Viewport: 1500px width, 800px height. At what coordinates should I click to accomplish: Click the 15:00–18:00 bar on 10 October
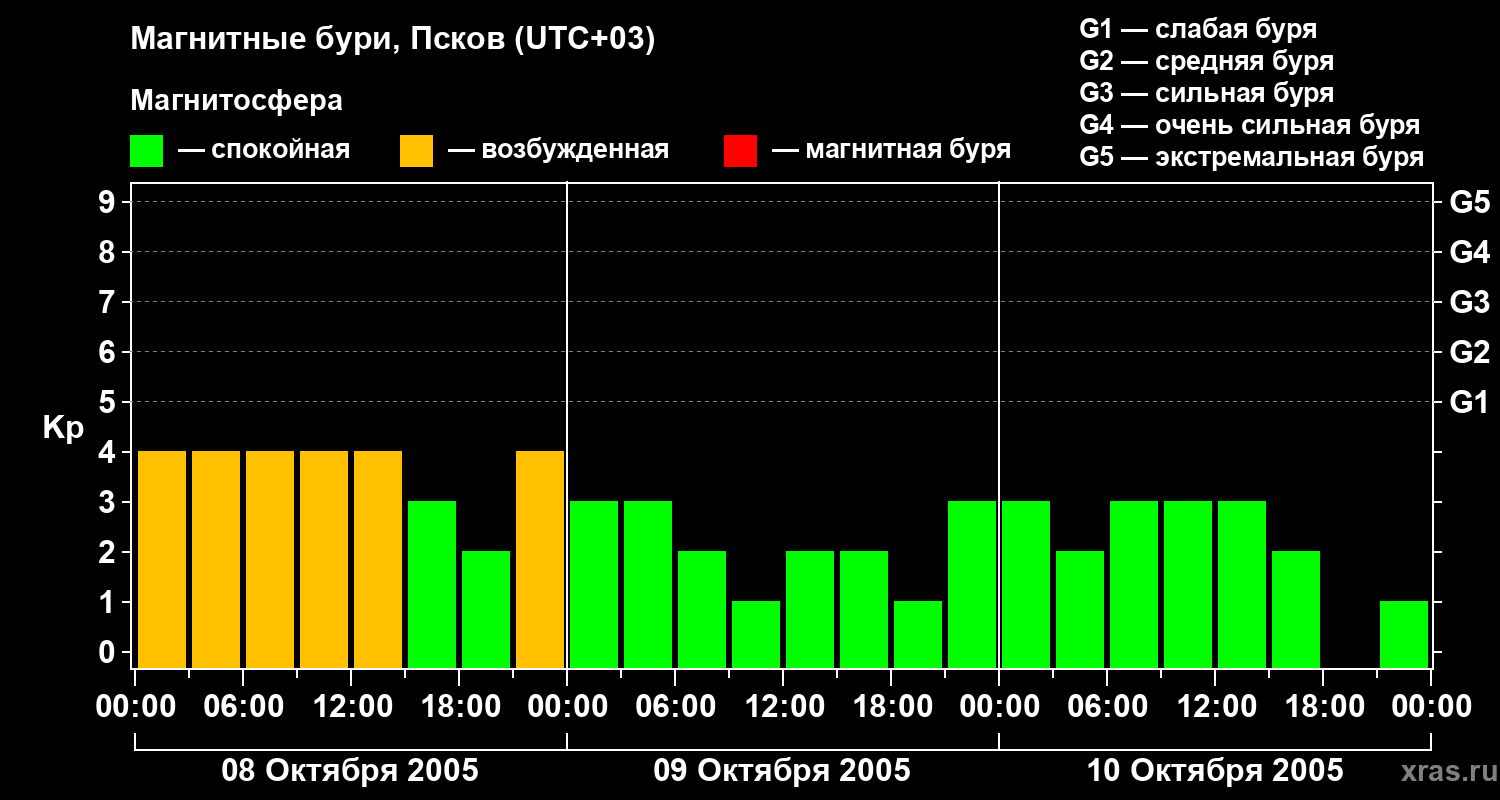point(1296,609)
